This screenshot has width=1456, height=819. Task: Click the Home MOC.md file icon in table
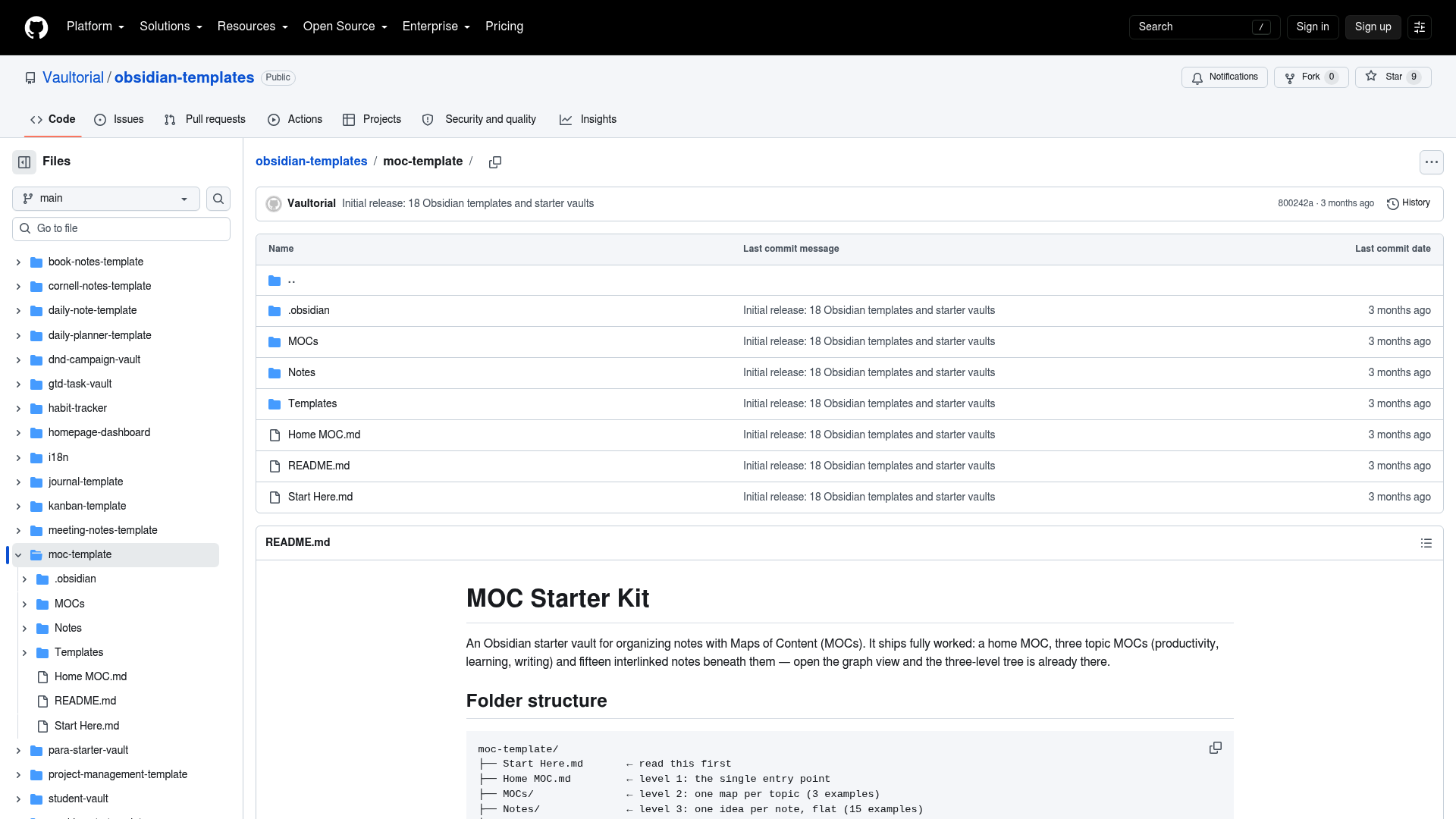pyautogui.click(x=275, y=435)
